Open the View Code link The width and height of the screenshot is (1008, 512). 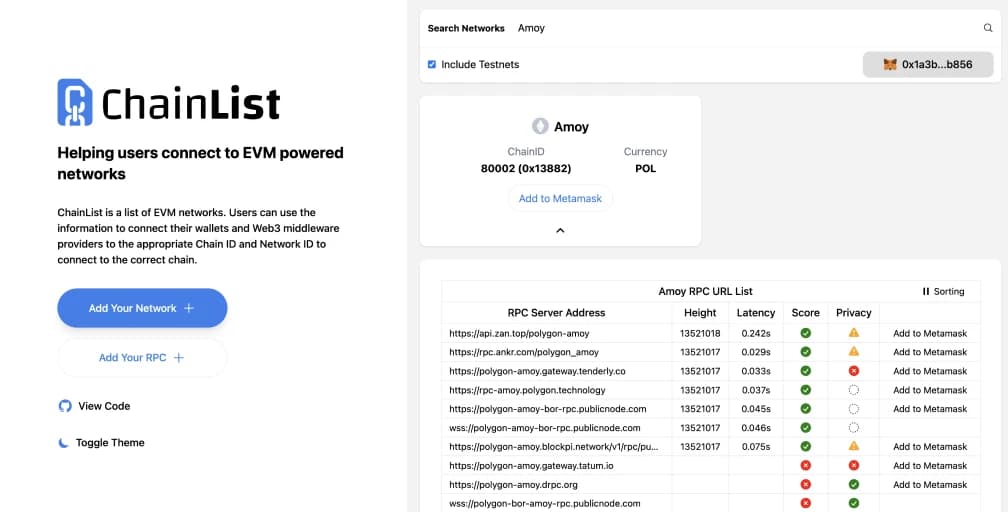pyautogui.click(x=94, y=406)
